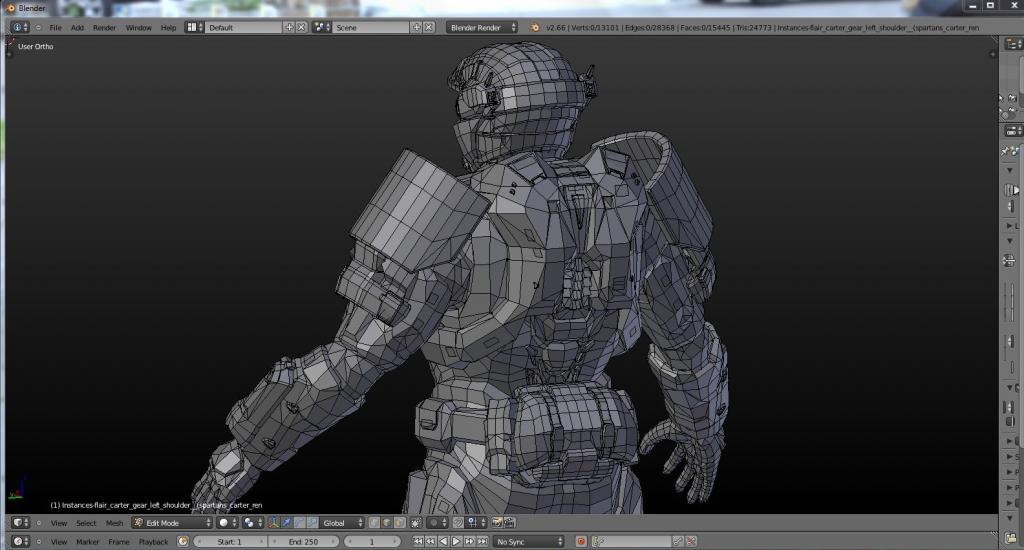Click the End: 250 frame field
Viewport: 1024px width, 550px height.
tap(304, 542)
